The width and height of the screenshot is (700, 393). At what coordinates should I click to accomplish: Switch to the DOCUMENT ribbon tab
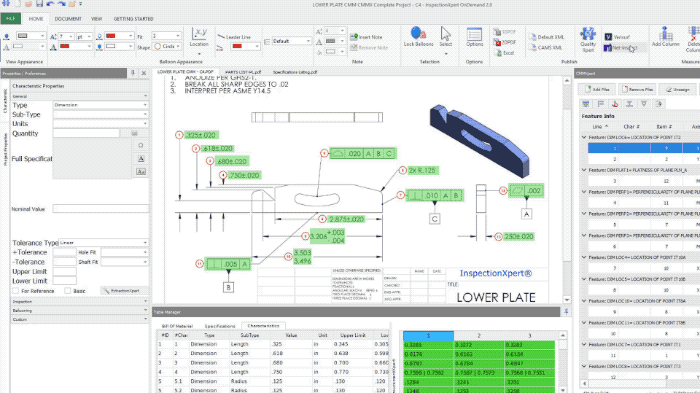68,19
